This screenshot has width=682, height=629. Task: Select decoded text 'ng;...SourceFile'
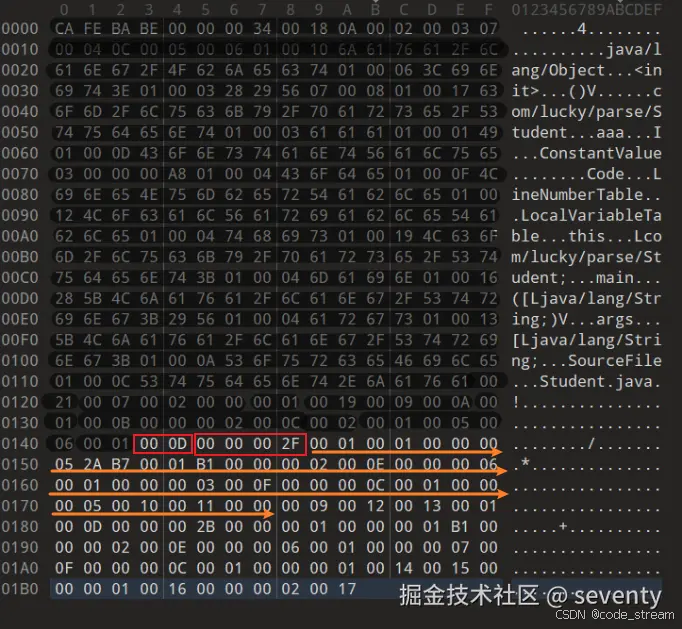point(587,361)
